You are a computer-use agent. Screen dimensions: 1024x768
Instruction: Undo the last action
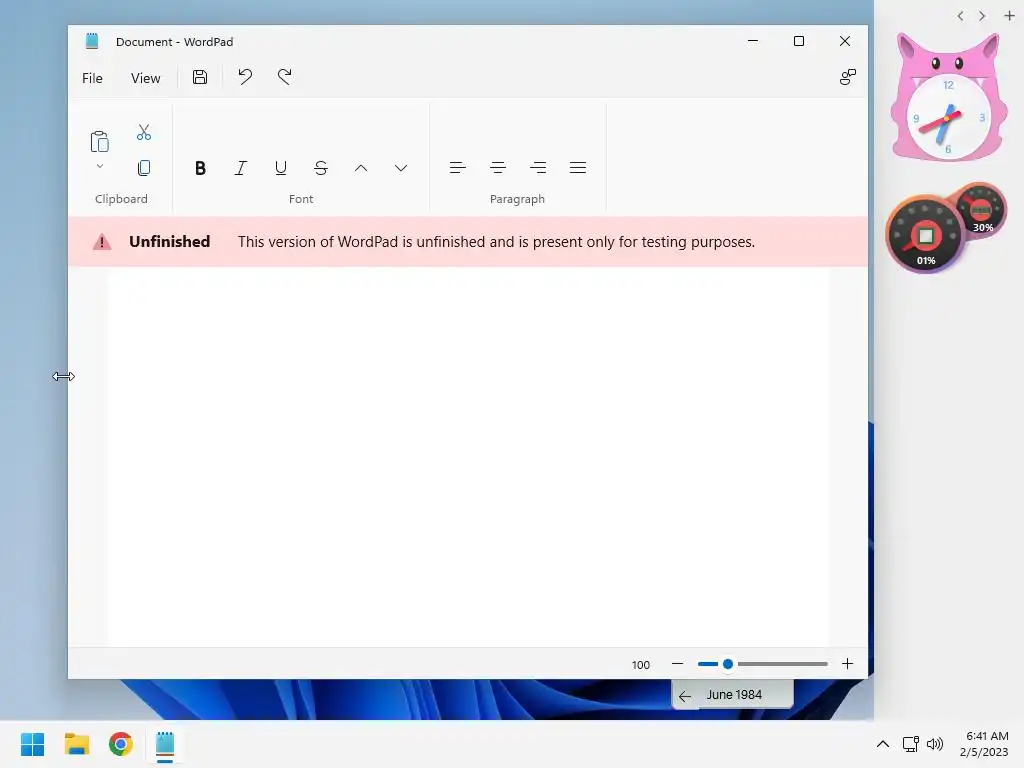click(x=245, y=77)
